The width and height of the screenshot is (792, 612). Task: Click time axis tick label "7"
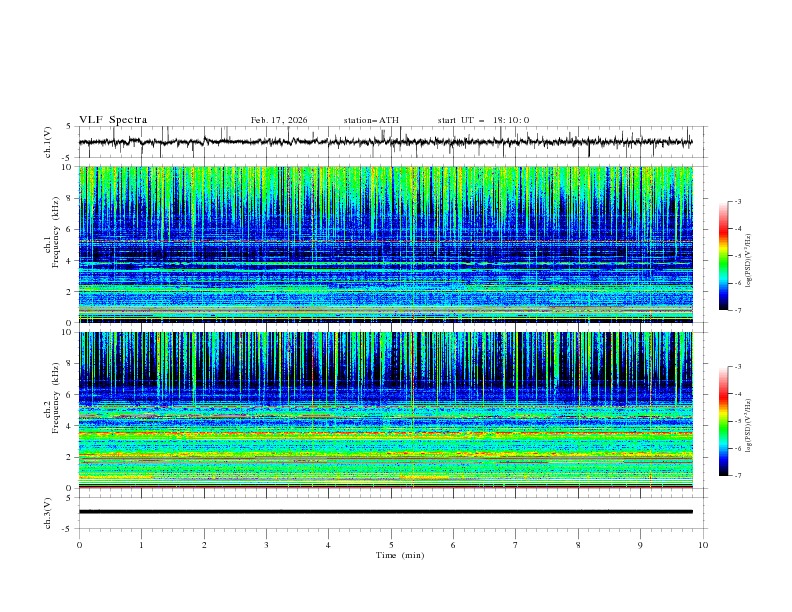click(x=516, y=545)
